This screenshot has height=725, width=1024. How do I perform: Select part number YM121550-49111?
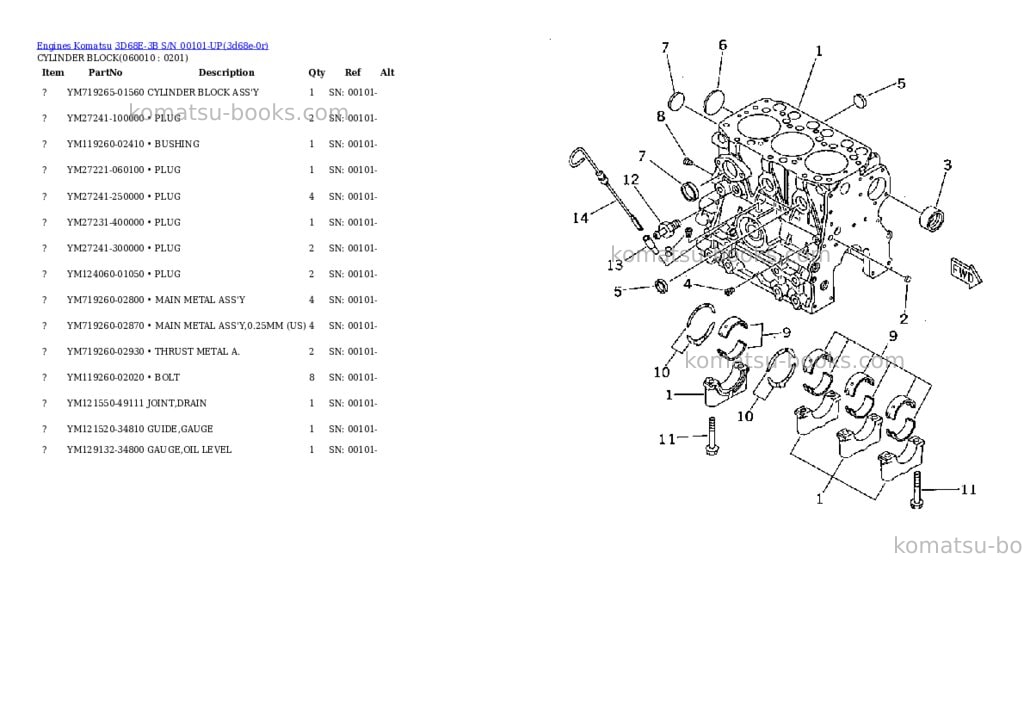(x=105, y=403)
